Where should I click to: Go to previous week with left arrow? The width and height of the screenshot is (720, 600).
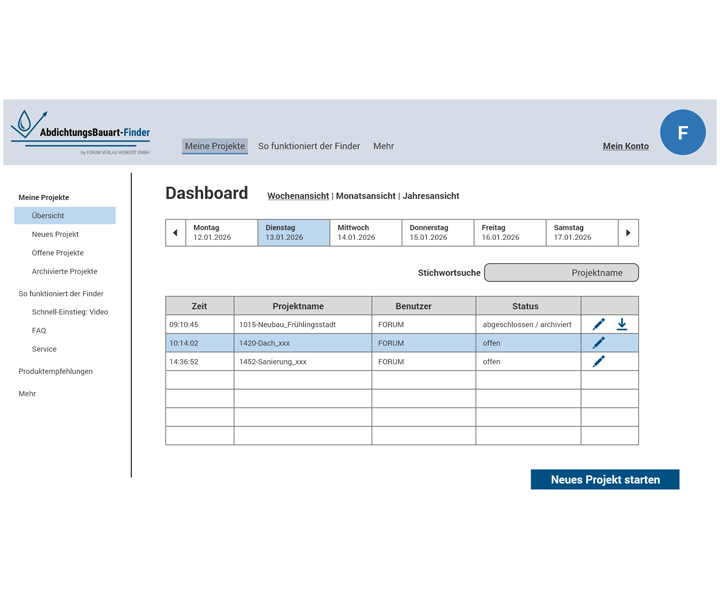[x=175, y=233]
